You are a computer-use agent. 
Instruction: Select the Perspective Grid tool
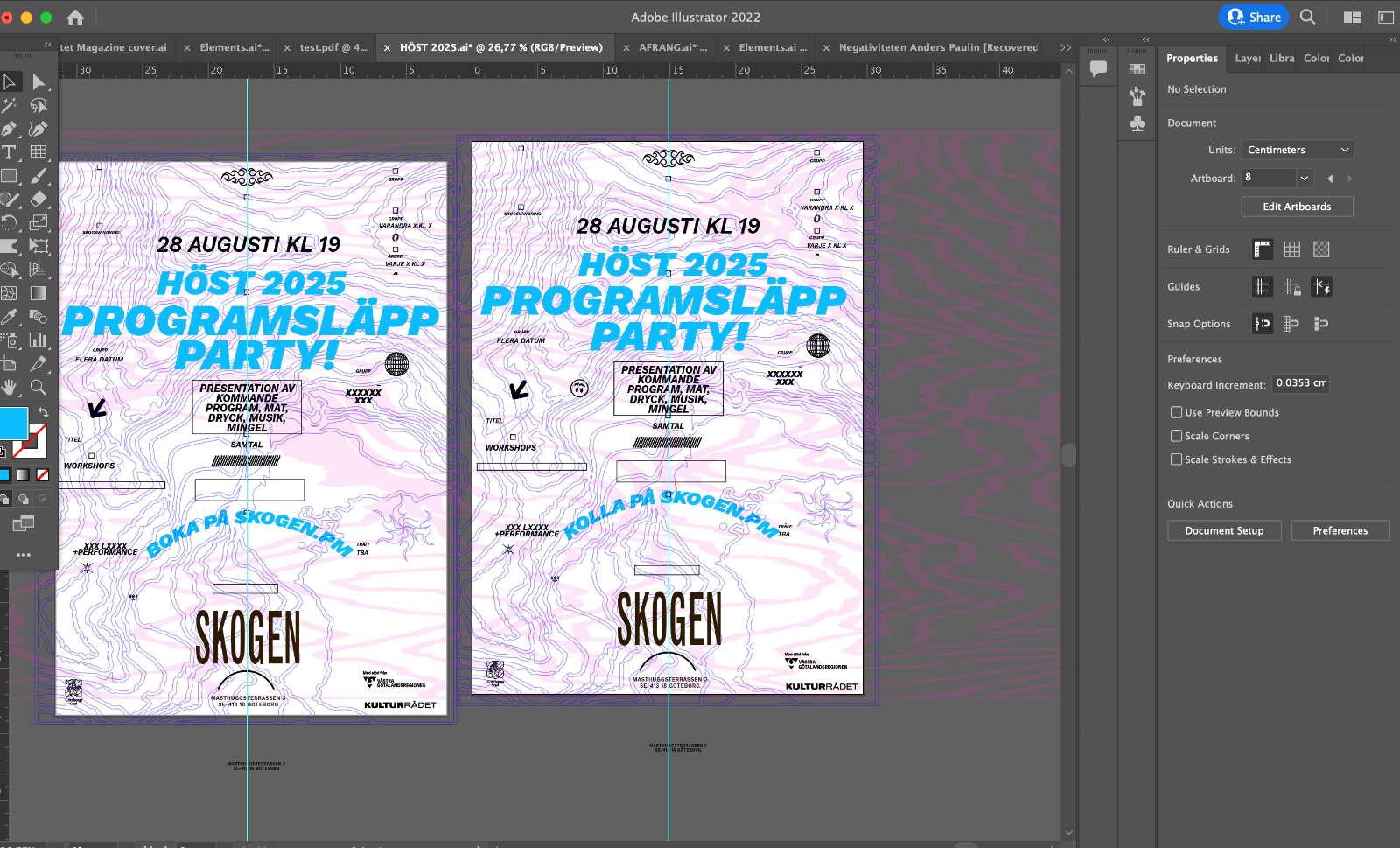[38, 270]
